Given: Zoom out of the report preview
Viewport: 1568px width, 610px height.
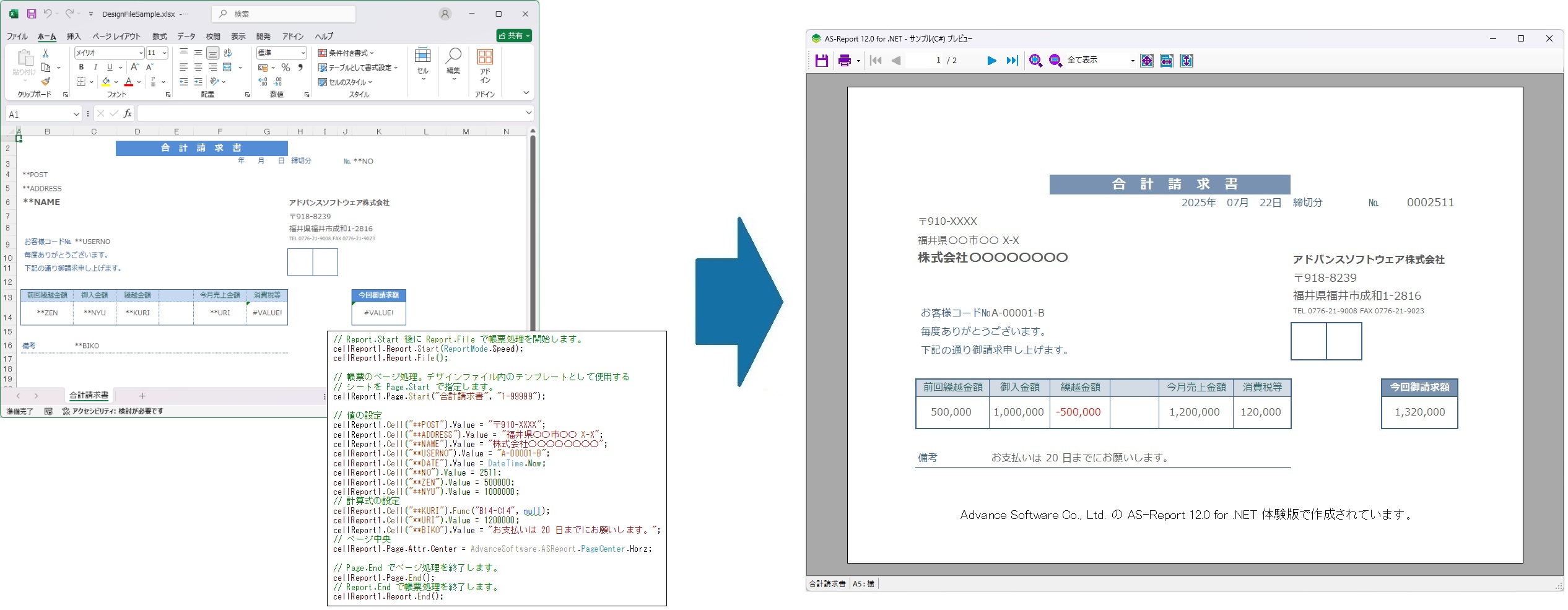Looking at the screenshot, I should (x=1055, y=61).
